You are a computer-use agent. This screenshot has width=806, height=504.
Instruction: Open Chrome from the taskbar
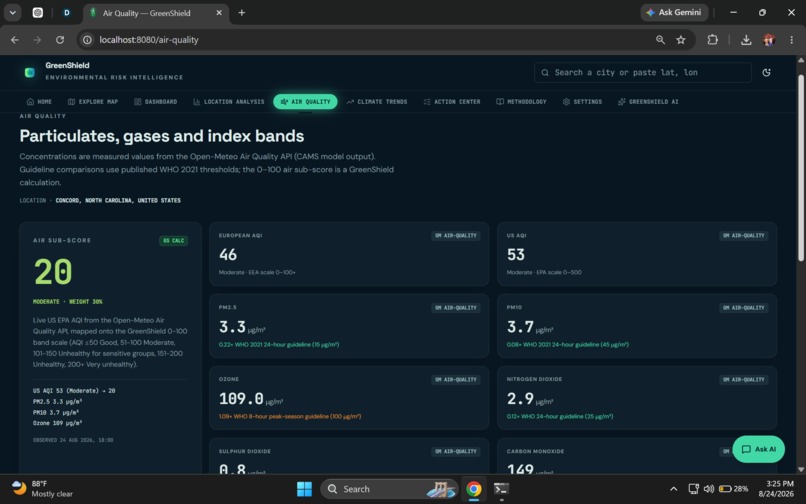[x=473, y=489]
